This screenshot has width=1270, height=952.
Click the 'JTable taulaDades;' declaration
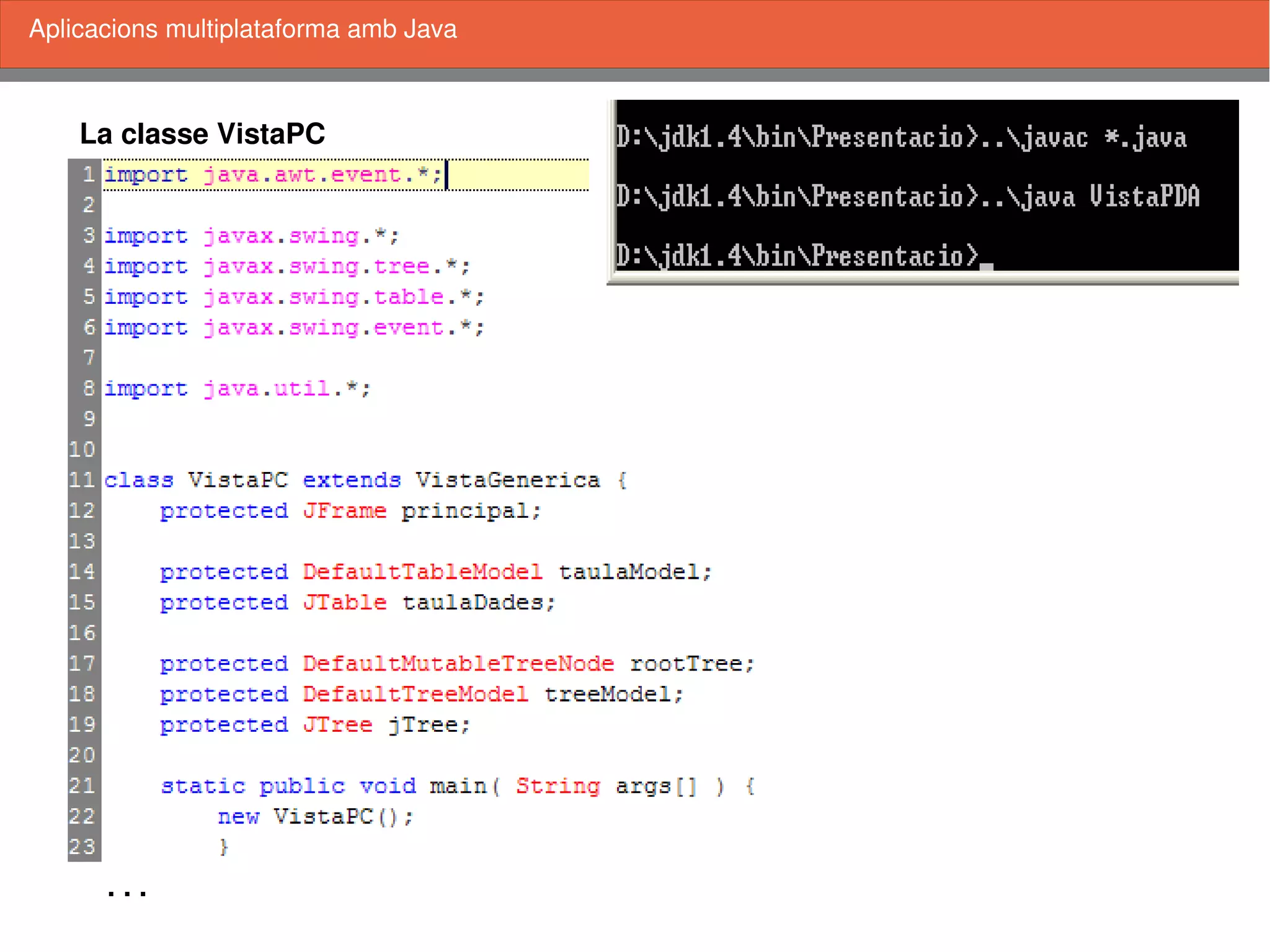(358, 602)
